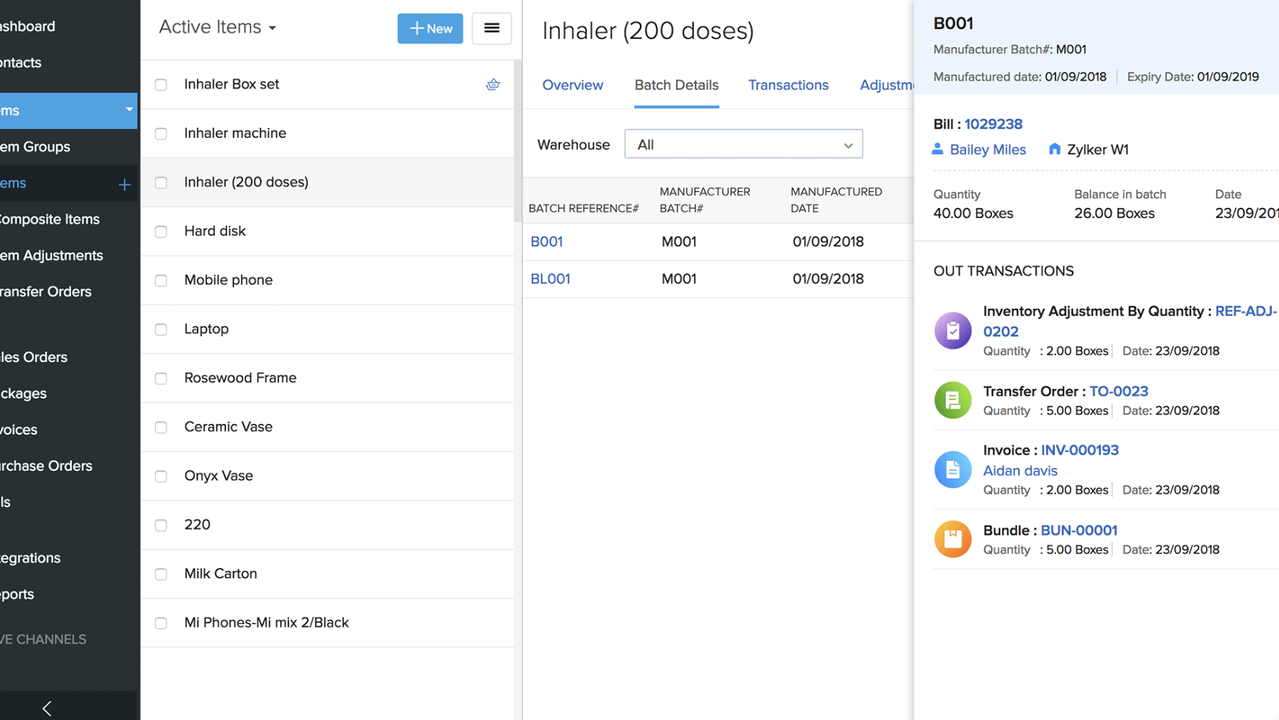Screen dimensions: 1279x720
Task: Tick the checkbox for Hard disk
Action: point(161,232)
